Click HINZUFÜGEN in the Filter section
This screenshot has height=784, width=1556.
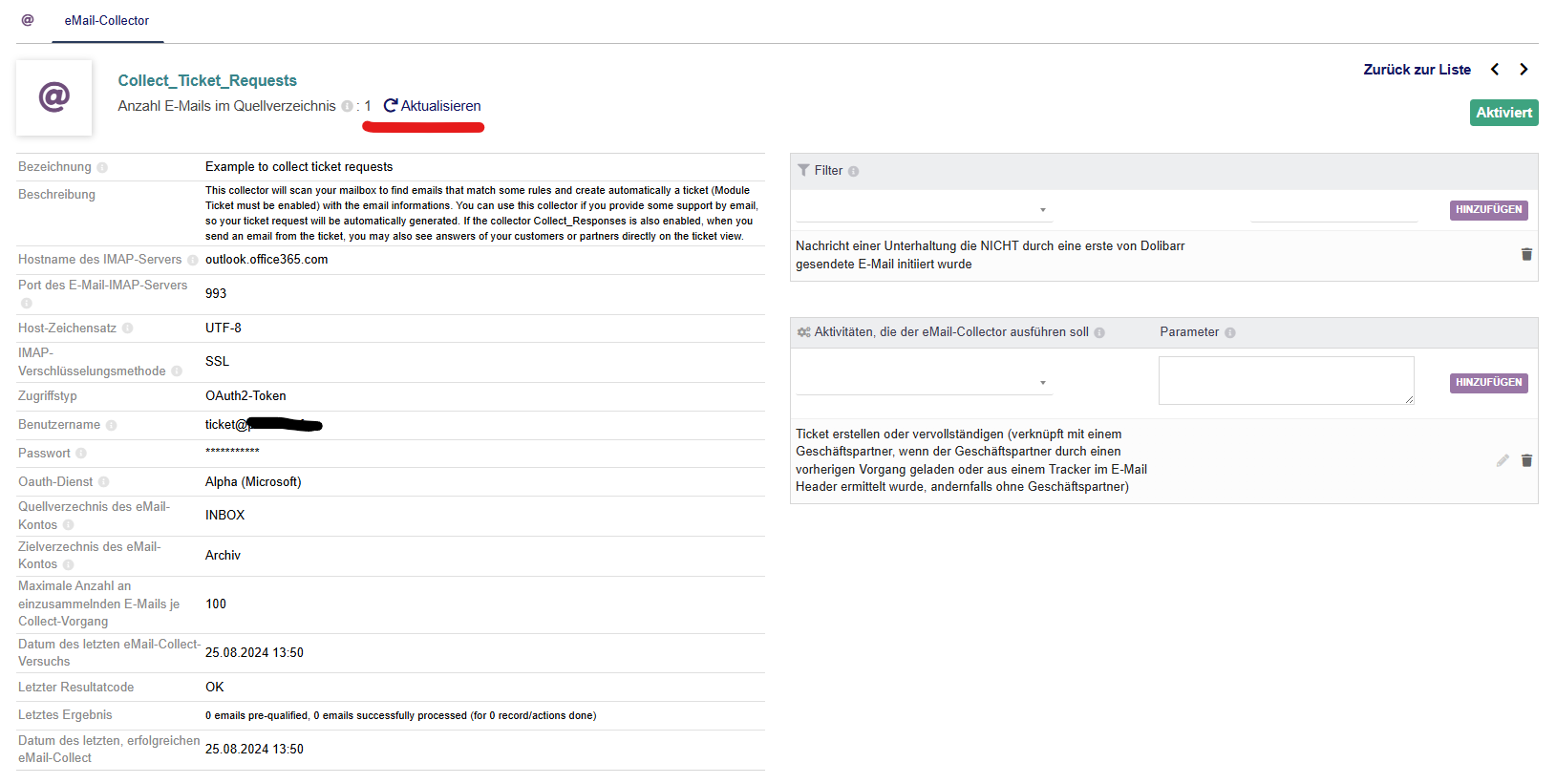point(1488,210)
